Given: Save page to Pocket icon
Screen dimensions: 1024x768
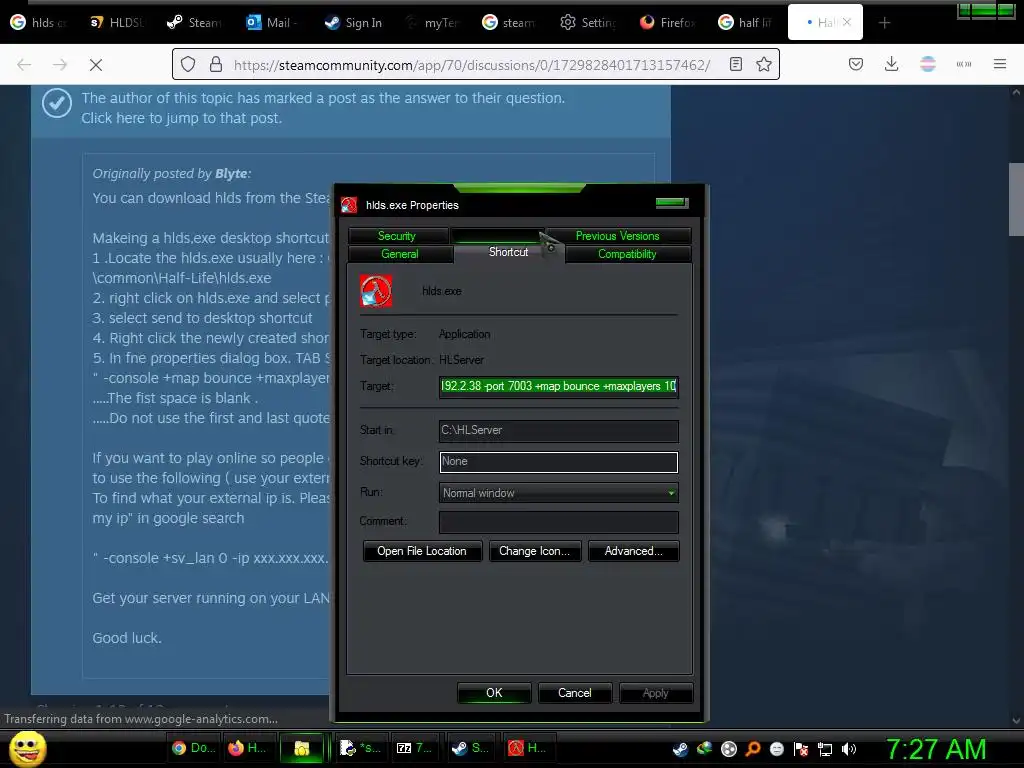Looking at the screenshot, I should (856, 64).
